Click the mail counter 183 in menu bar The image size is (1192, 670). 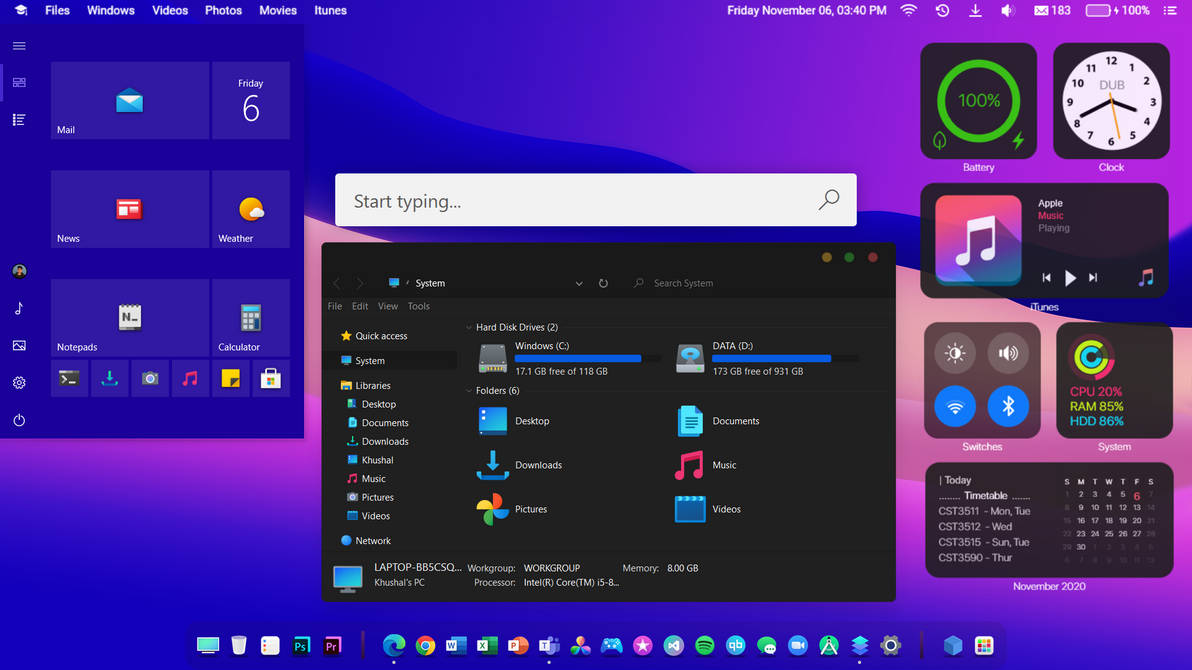click(1052, 11)
